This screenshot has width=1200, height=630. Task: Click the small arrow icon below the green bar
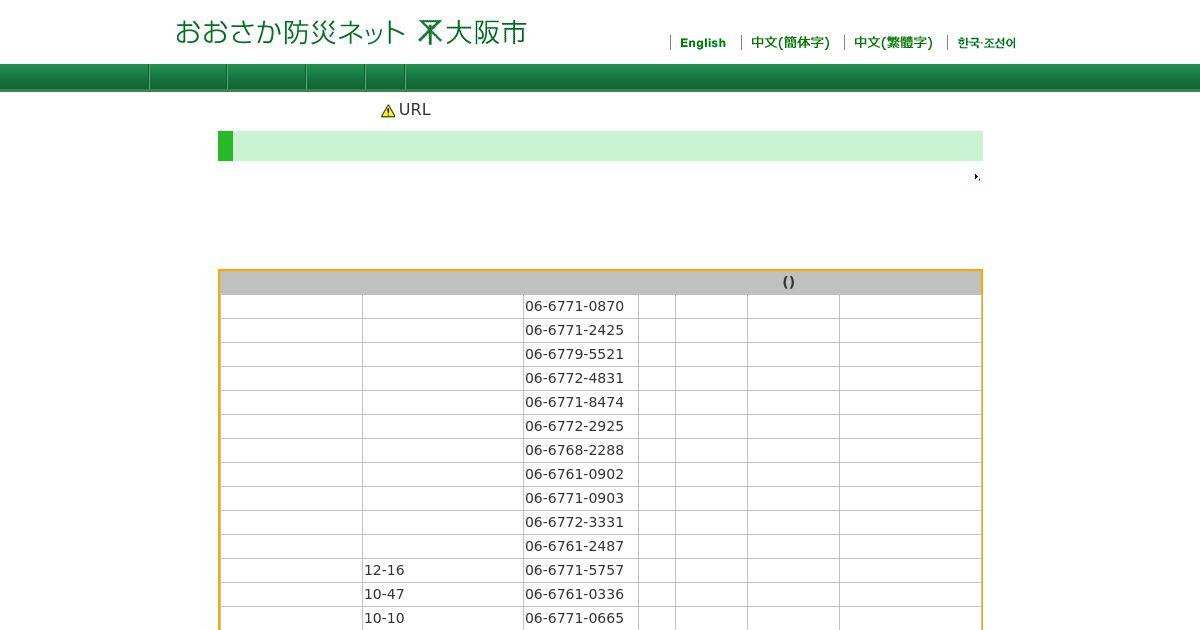coord(977,177)
